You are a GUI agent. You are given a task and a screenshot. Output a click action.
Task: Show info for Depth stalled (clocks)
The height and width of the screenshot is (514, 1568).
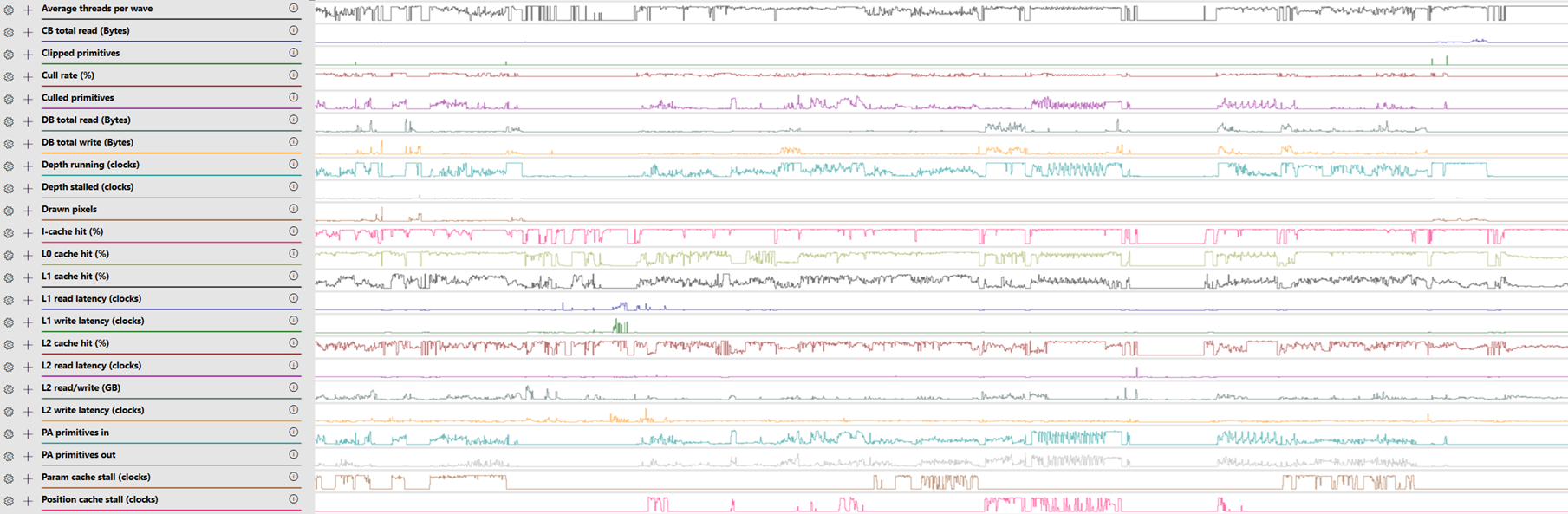pos(294,186)
